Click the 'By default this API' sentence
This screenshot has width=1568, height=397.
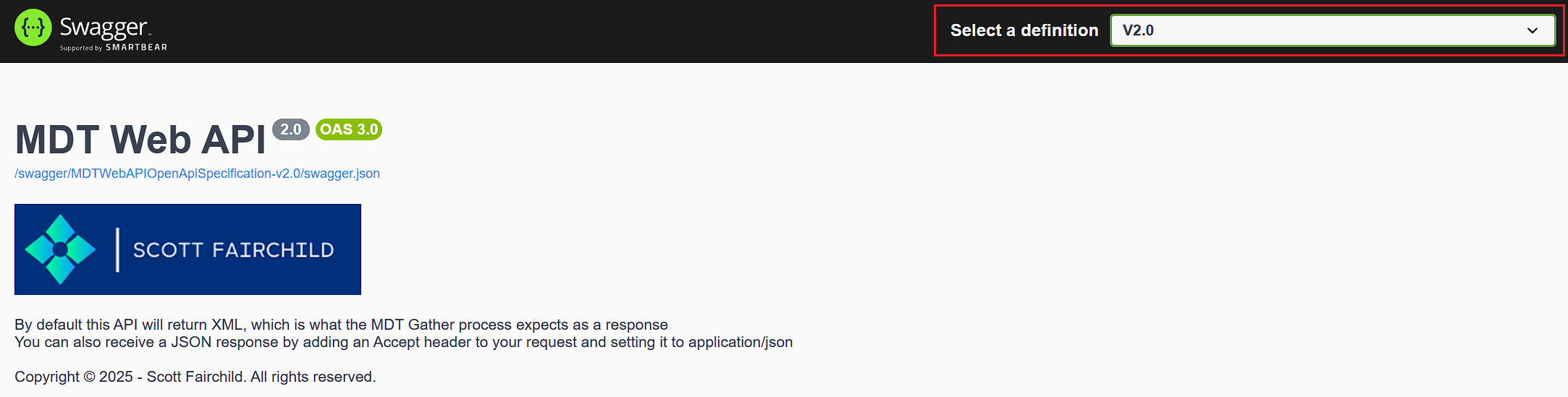coord(341,325)
